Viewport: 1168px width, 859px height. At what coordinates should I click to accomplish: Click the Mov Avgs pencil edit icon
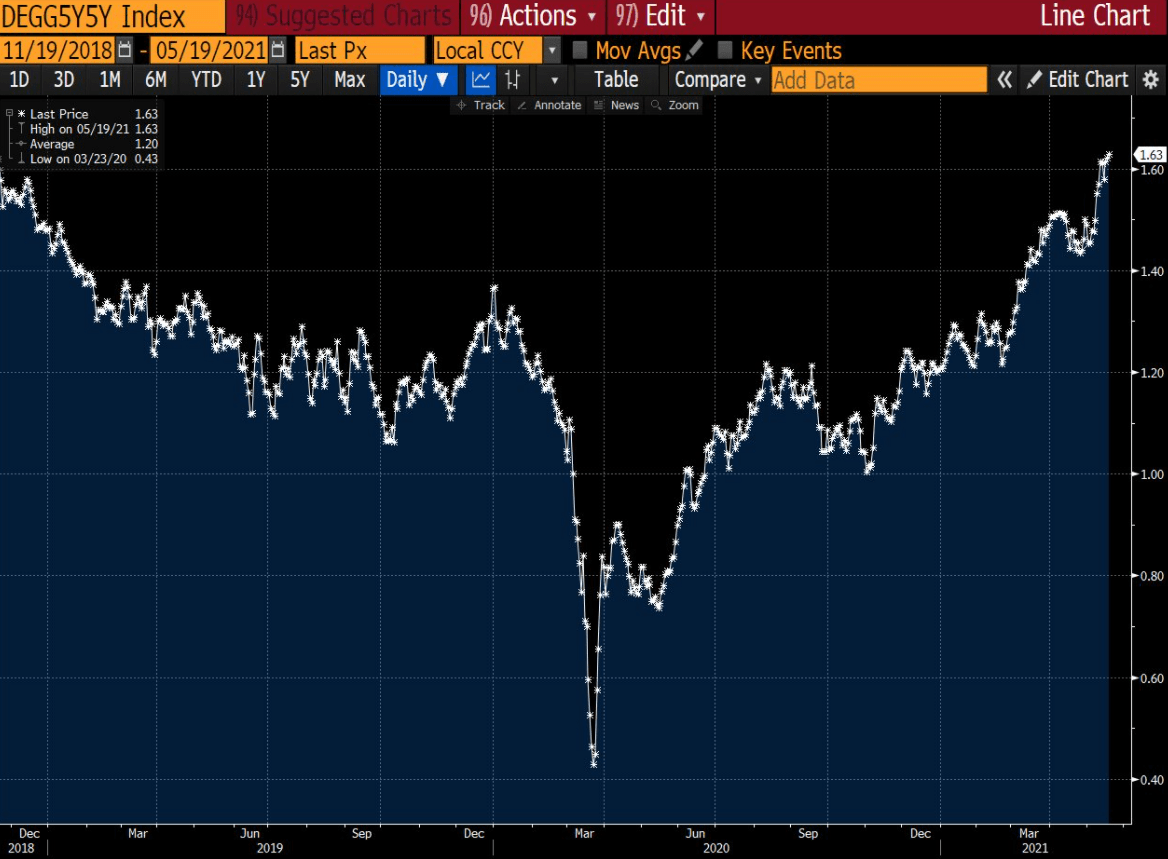click(694, 50)
